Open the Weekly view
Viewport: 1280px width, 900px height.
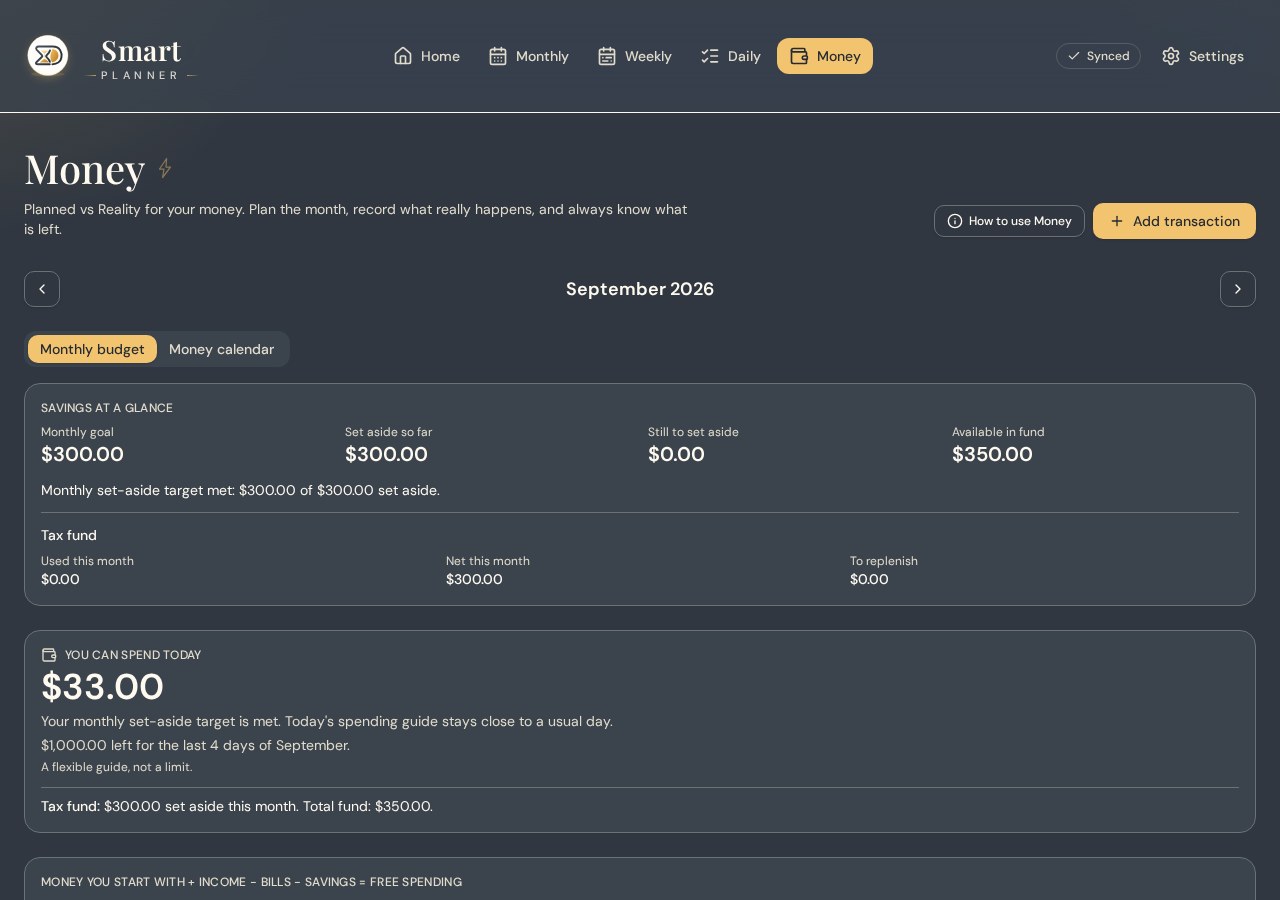(x=635, y=56)
